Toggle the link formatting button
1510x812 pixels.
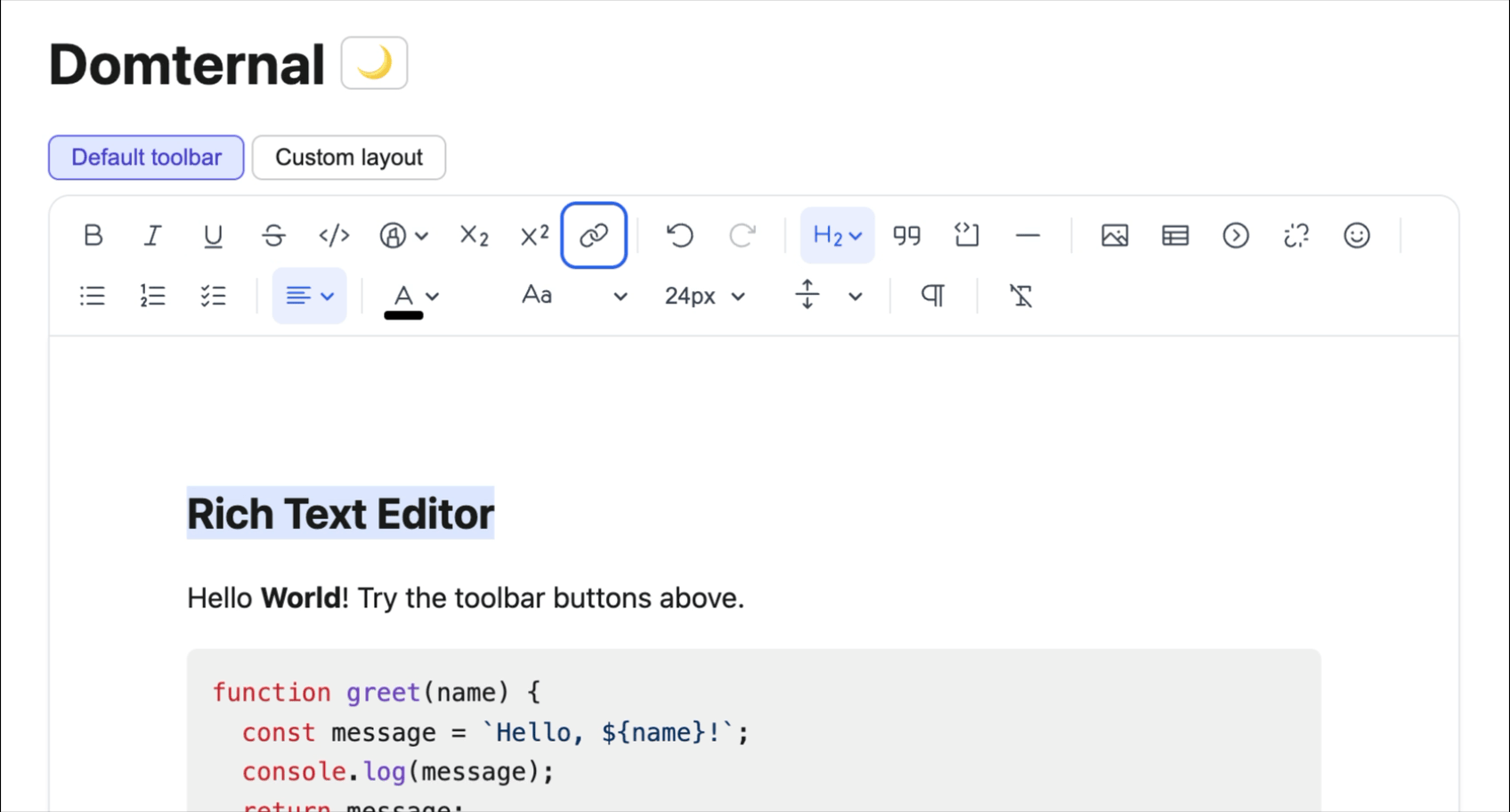point(594,235)
